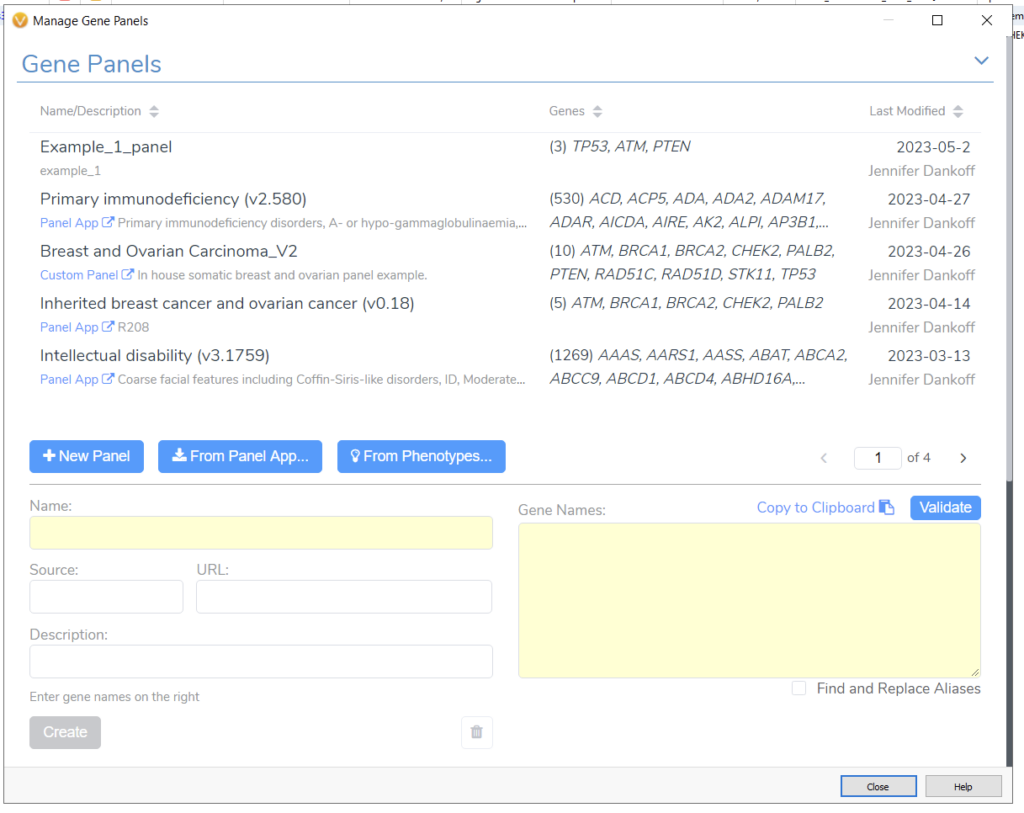Collapse the Gene Panels section chevron

tap(981, 62)
